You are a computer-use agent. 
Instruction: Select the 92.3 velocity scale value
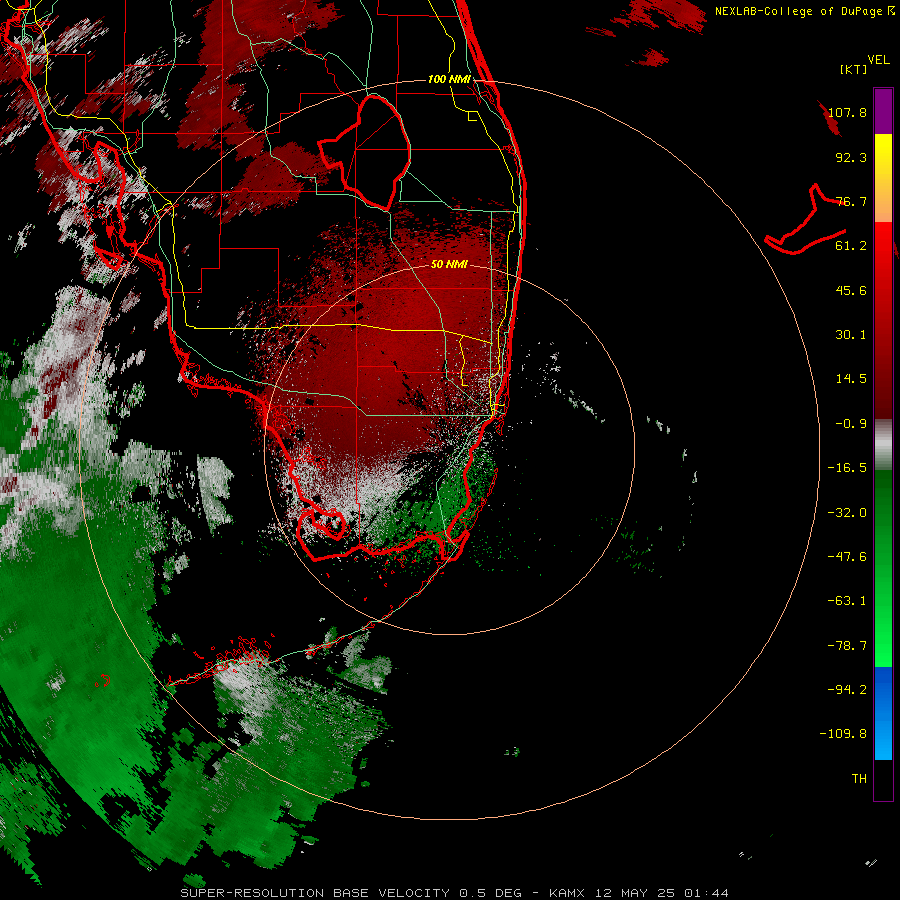pyautogui.click(x=851, y=157)
